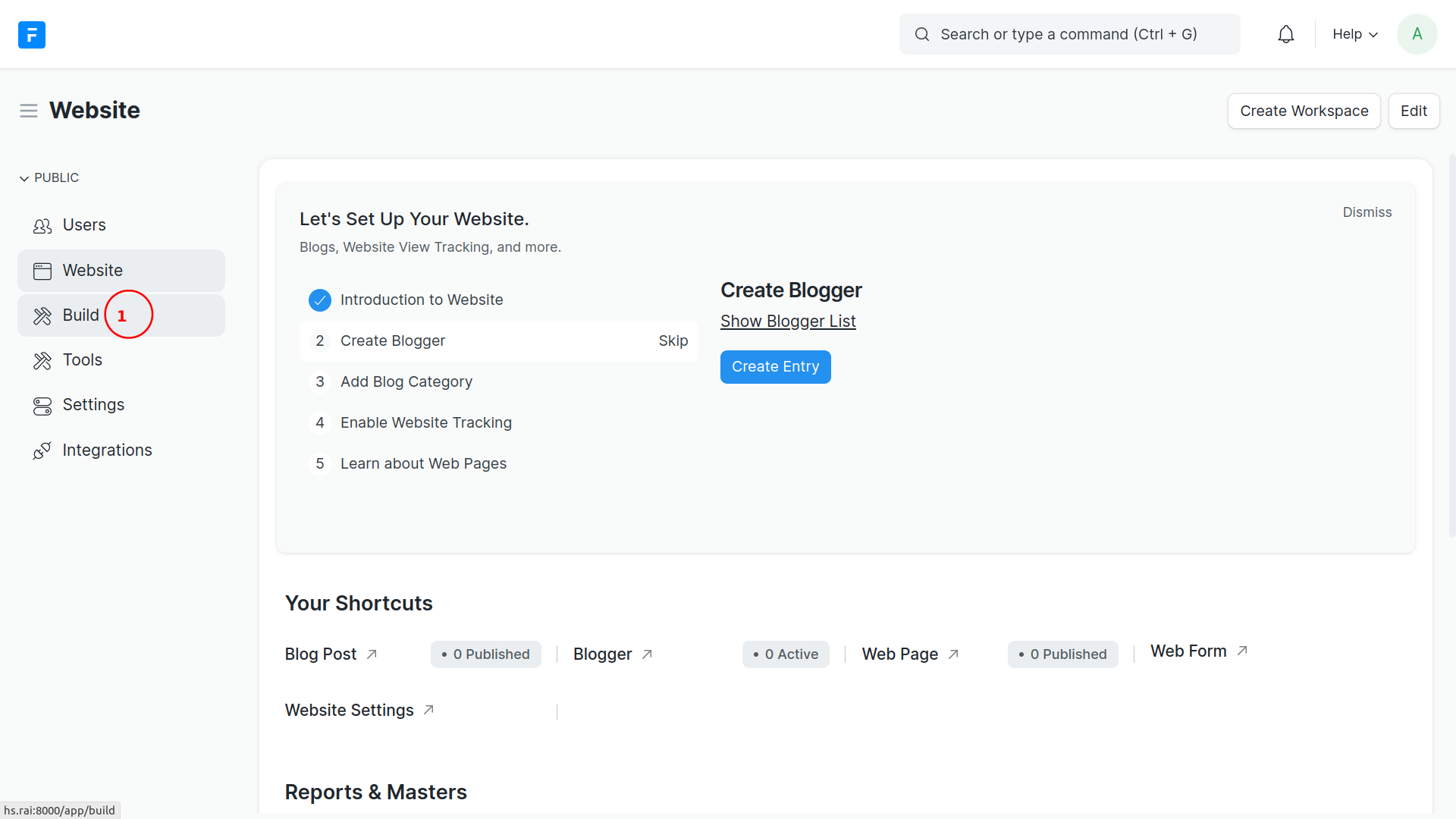Select step 4 Enable Website Tracking

point(425,422)
